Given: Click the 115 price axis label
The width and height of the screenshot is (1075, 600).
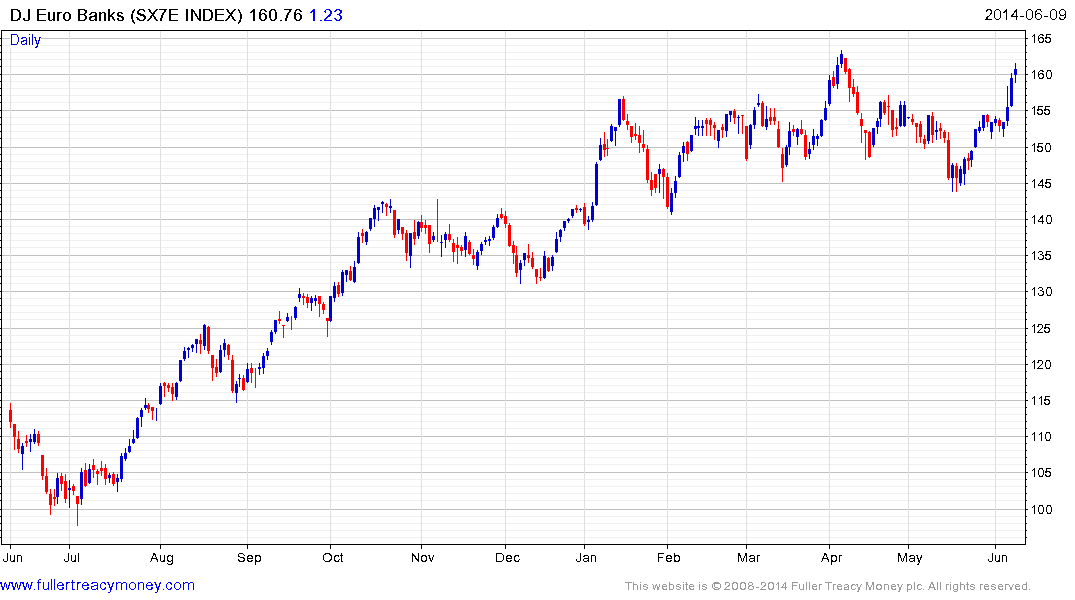Looking at the screenshot, I should (x=1041, y=400).
